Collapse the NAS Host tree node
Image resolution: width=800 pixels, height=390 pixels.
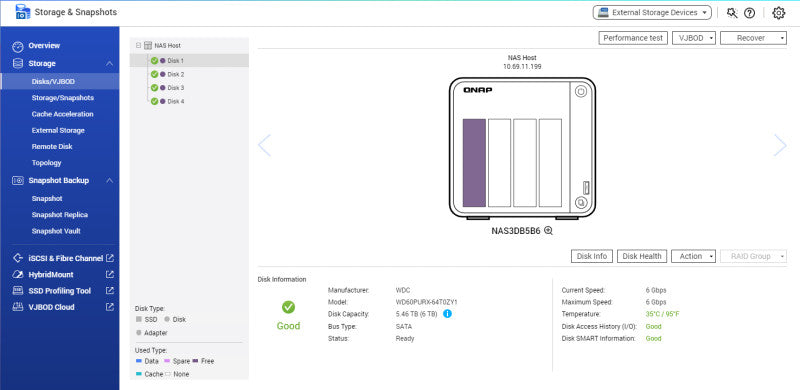click(x=139, y=45)
